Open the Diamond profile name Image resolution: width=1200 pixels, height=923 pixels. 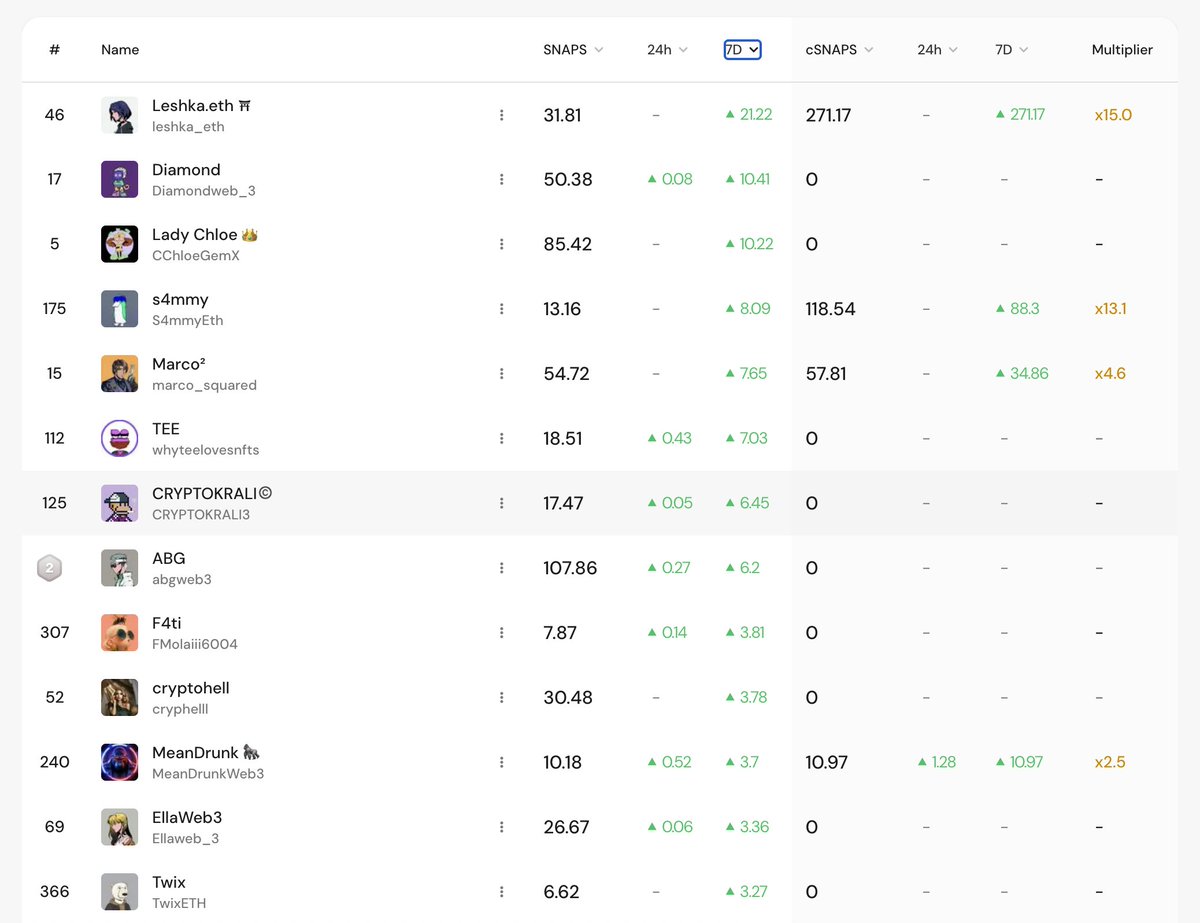pos(186,170)
